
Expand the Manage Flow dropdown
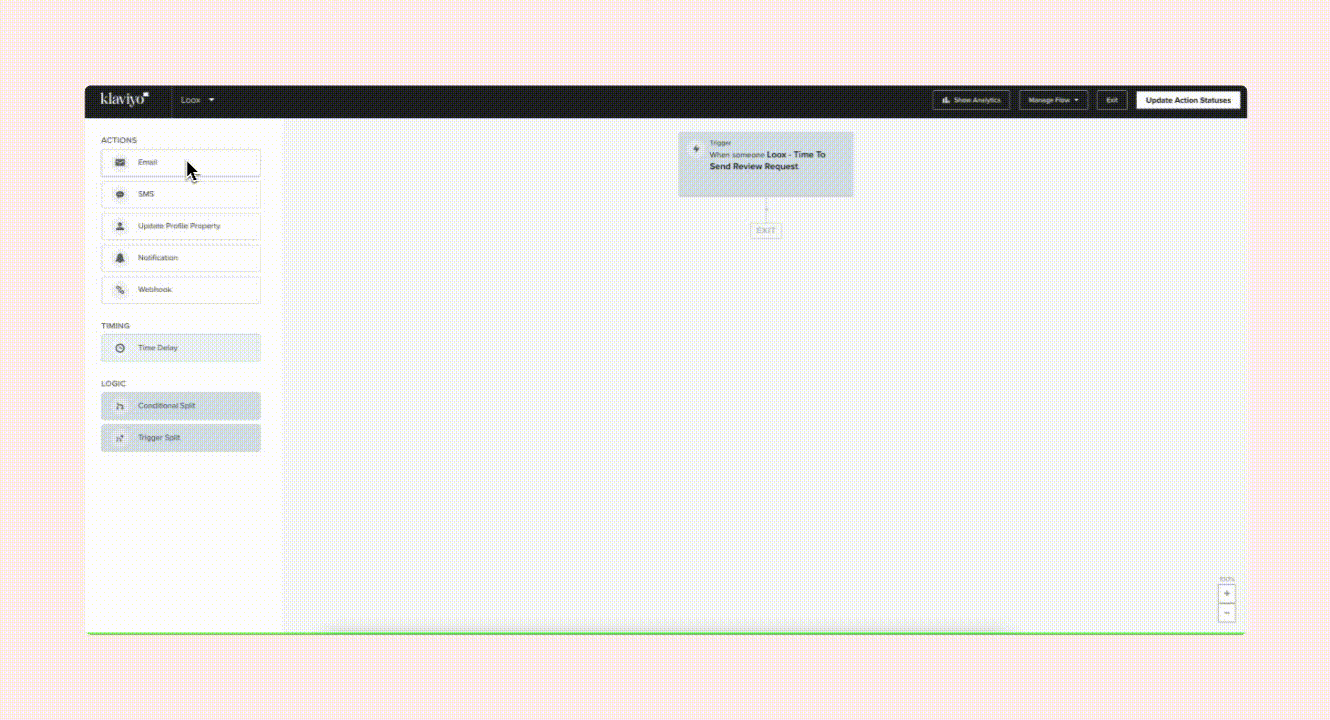[x=1053, y=100]
